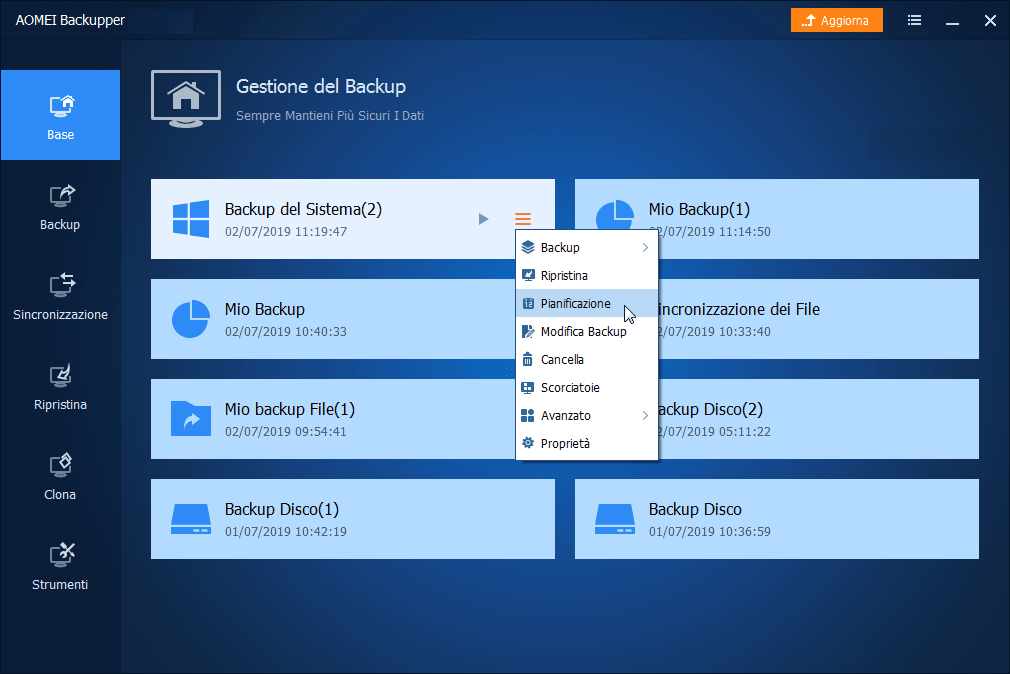Viewport: 1010px width, 674px height.
Task: Expand the Backup submenu in context menu
Action: coord(586,247)
